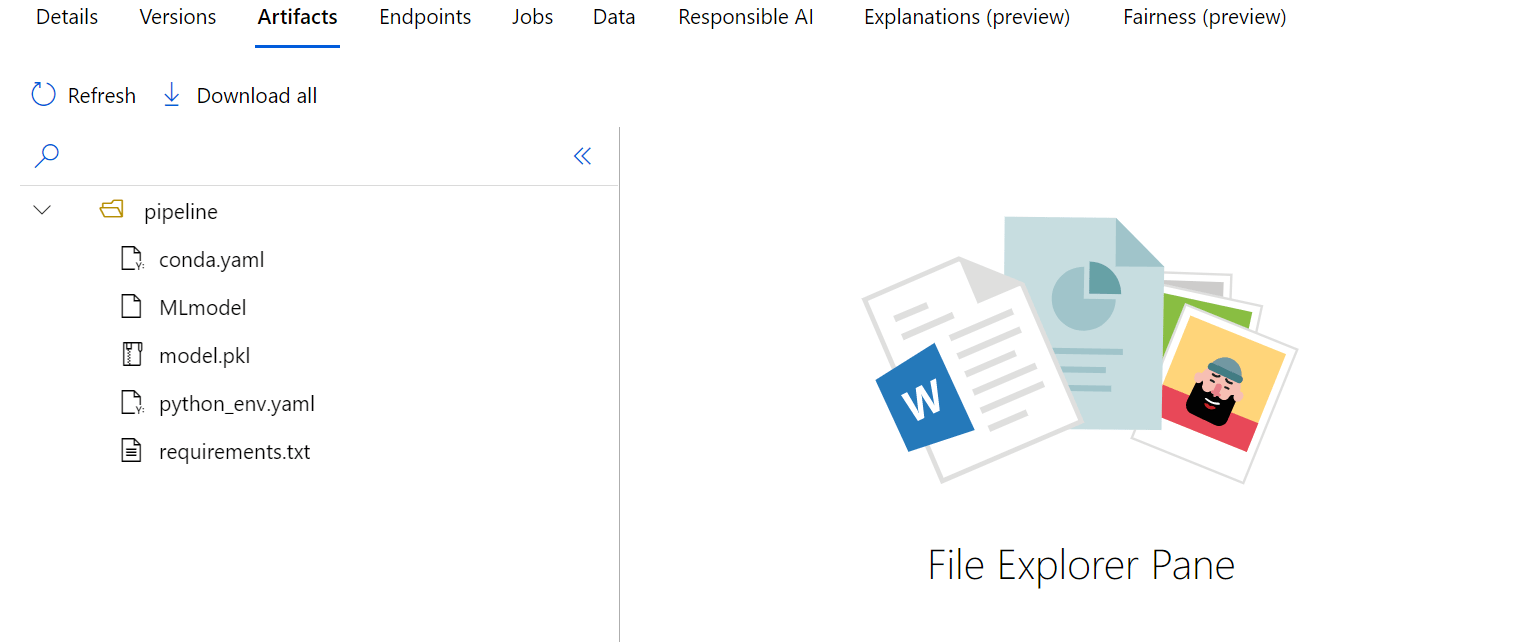Select the requirements.txt file in the tree

(x=235, y=450)
